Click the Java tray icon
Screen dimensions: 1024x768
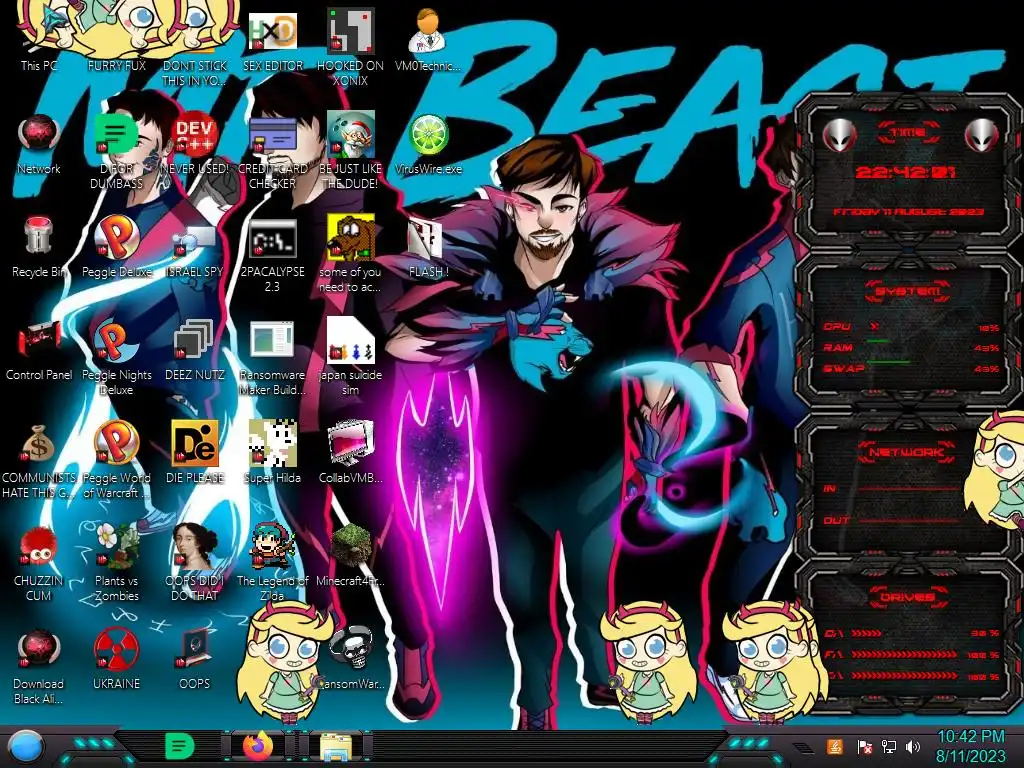click(835, 746)
